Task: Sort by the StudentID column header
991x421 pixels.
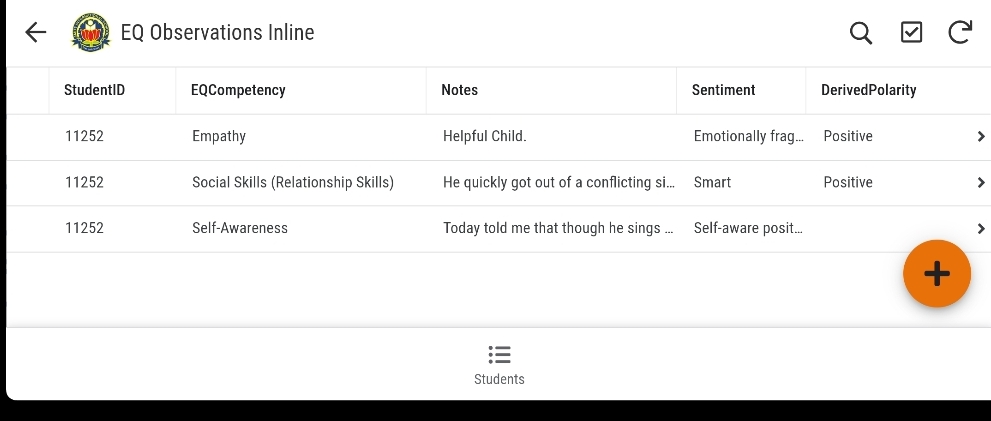Action: (94, 90)
